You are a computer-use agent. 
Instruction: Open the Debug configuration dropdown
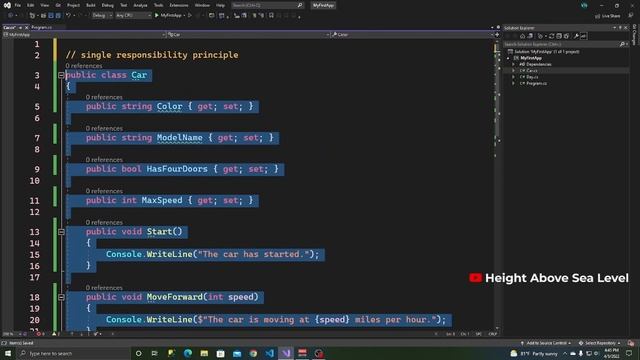102,16
